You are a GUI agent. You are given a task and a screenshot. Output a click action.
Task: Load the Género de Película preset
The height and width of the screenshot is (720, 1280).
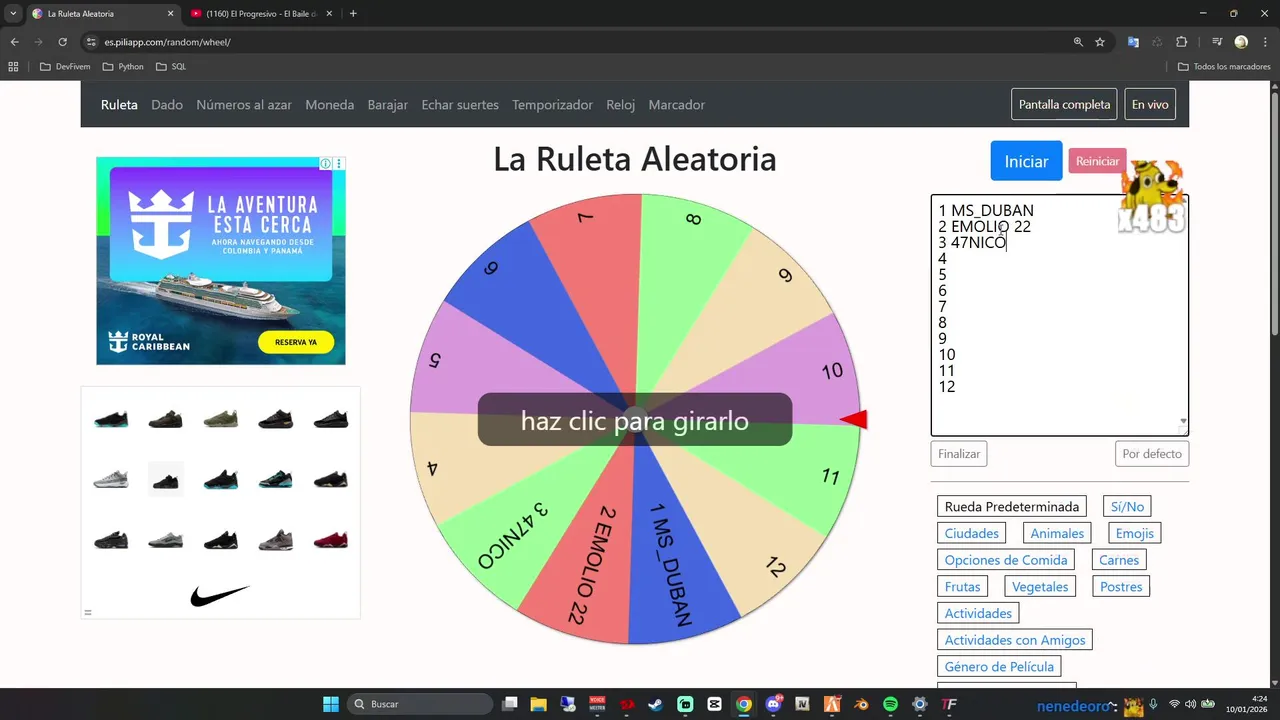pos(999,667)
